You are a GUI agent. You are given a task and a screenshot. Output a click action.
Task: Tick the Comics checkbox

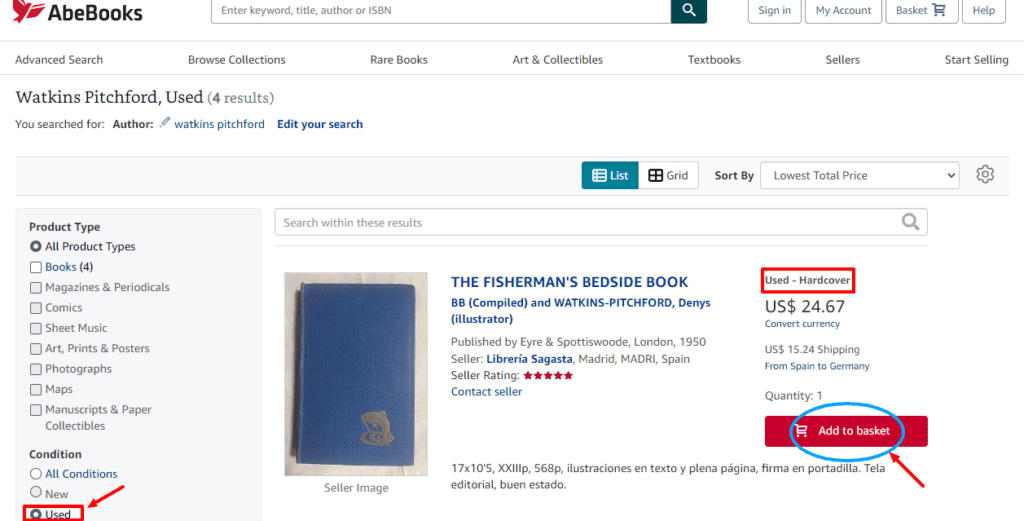tap(35, 308)
